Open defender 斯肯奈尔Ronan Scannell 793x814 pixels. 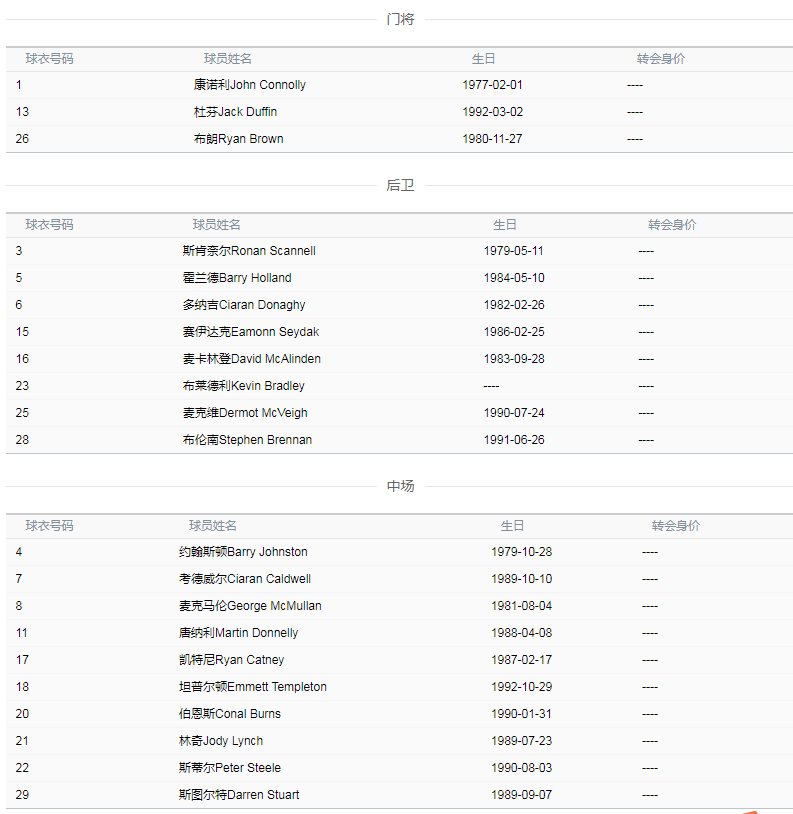(249, 251)
